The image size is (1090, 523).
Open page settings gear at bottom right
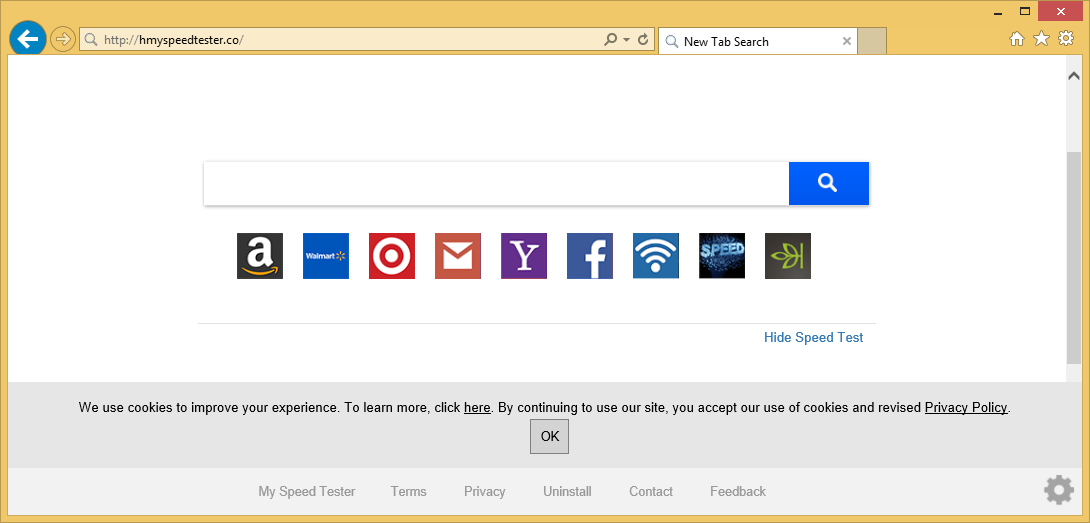click(1058, 490)
